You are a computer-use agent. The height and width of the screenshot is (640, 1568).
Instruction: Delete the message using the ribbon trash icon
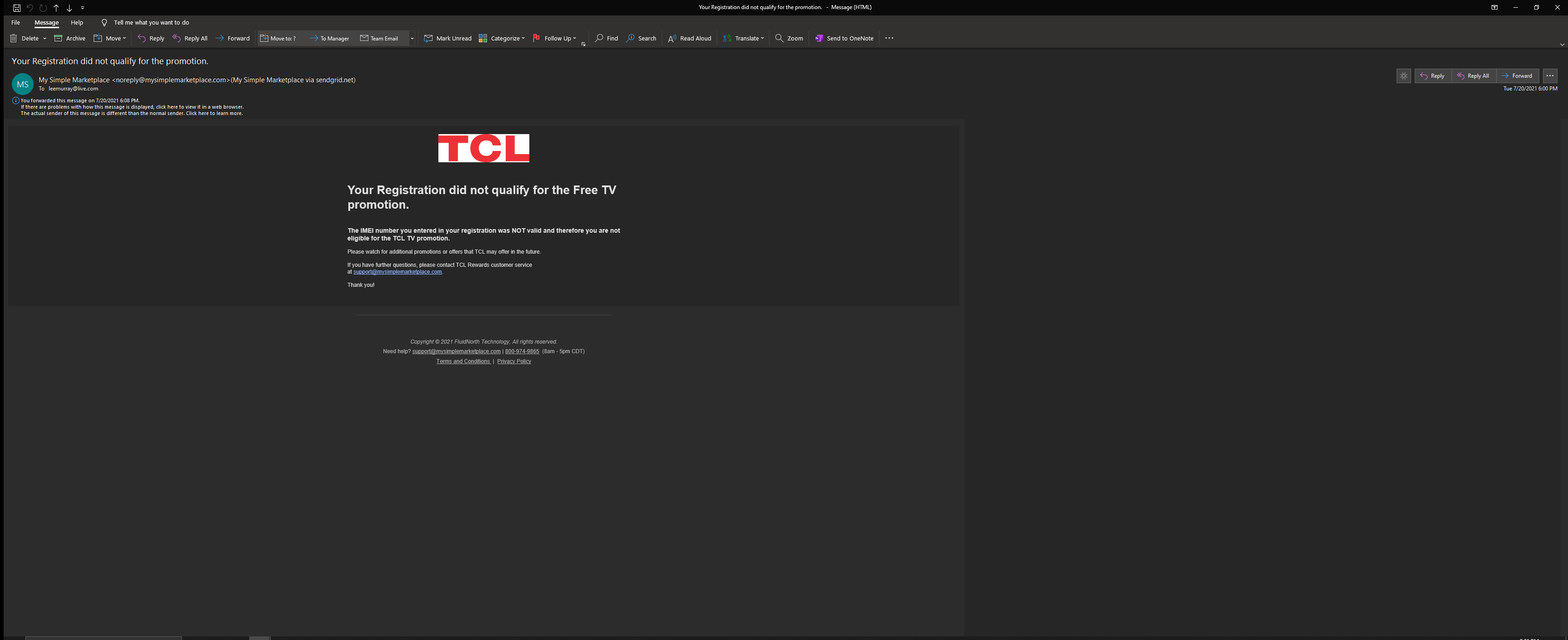tap(25, 38)
